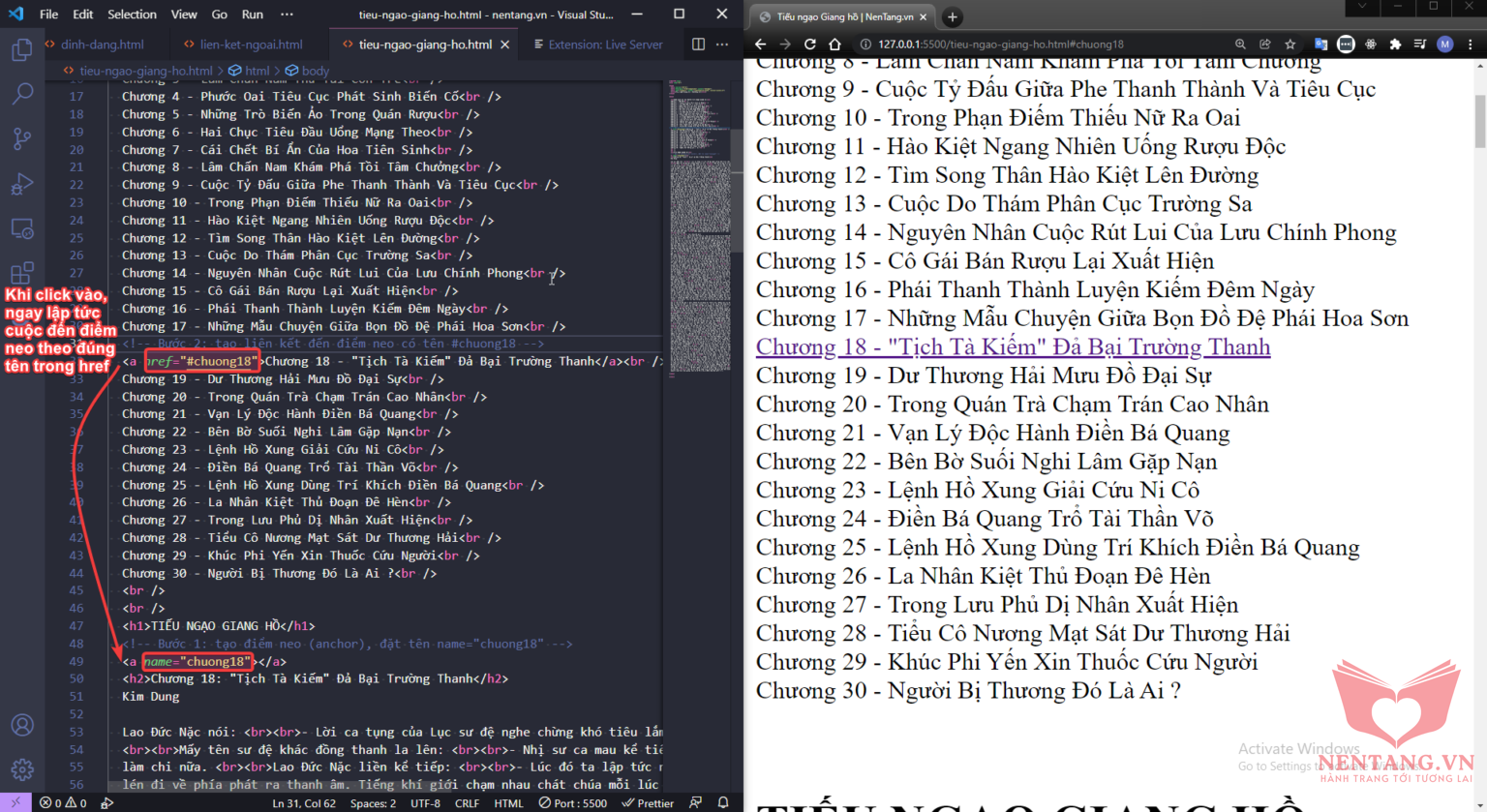Reload the browser page
Image resolution: width=1487 pixels, height=812 pixels.
click(x=809, y=45)
